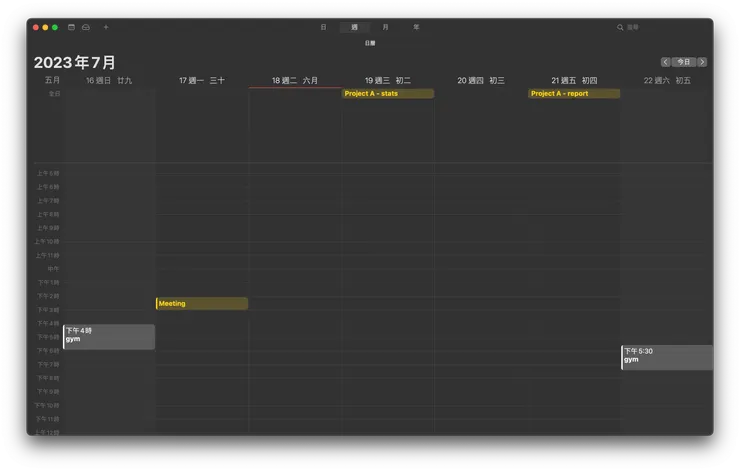Switch to Year (年) view tab
This screenshot has height=471, width=740.
click(x=416, y=27)
